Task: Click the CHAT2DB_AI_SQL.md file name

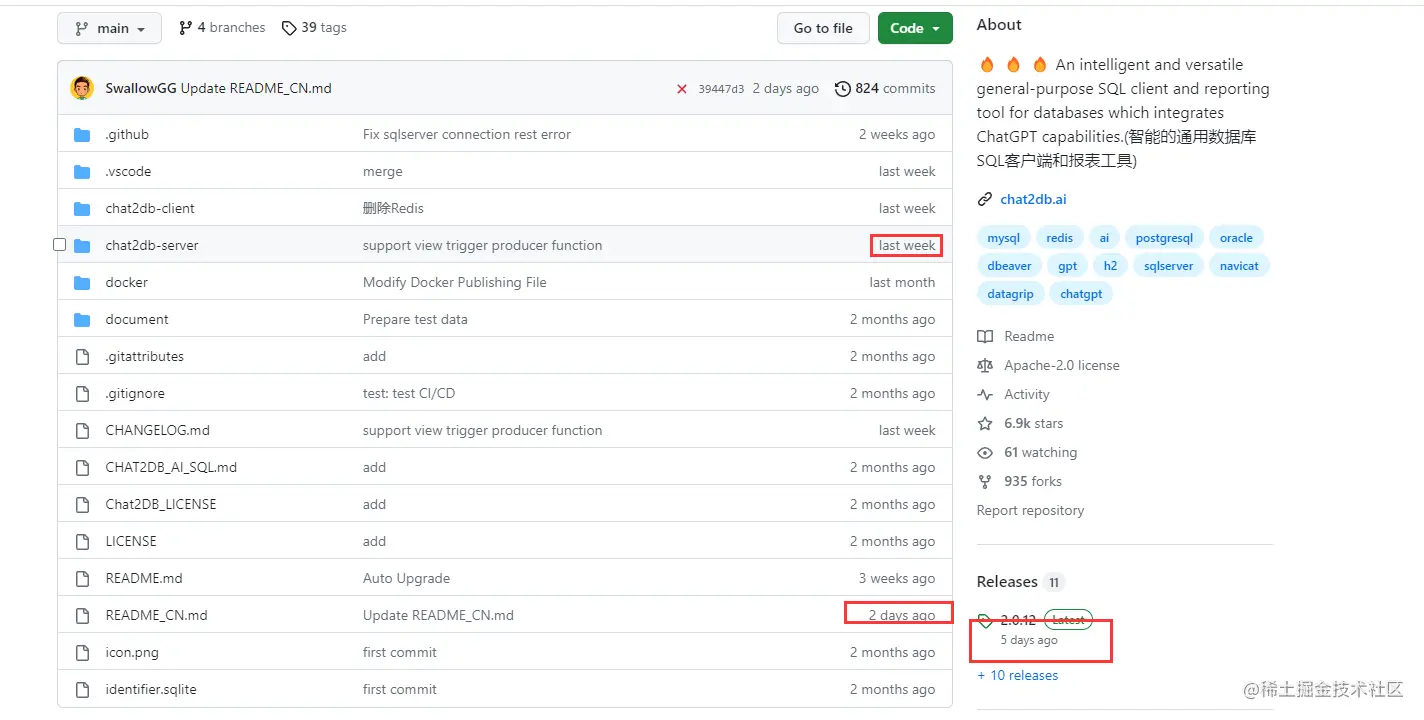Action: pyautogui.click(x=171, y=467)
